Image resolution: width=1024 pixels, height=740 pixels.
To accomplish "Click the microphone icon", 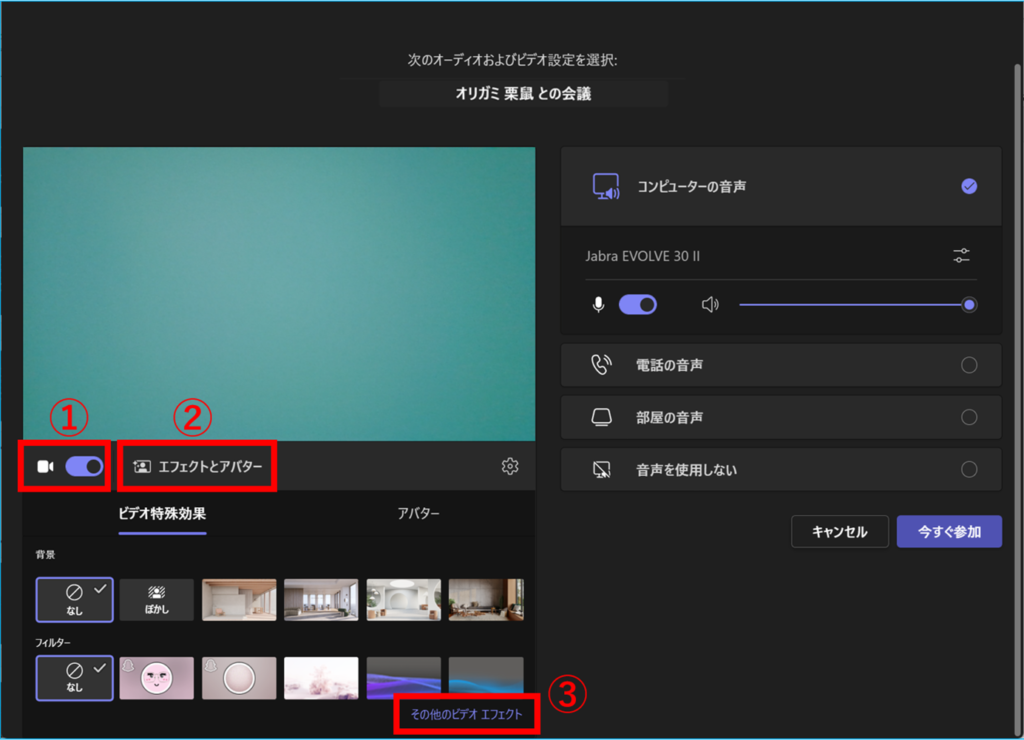I will 598,305.
